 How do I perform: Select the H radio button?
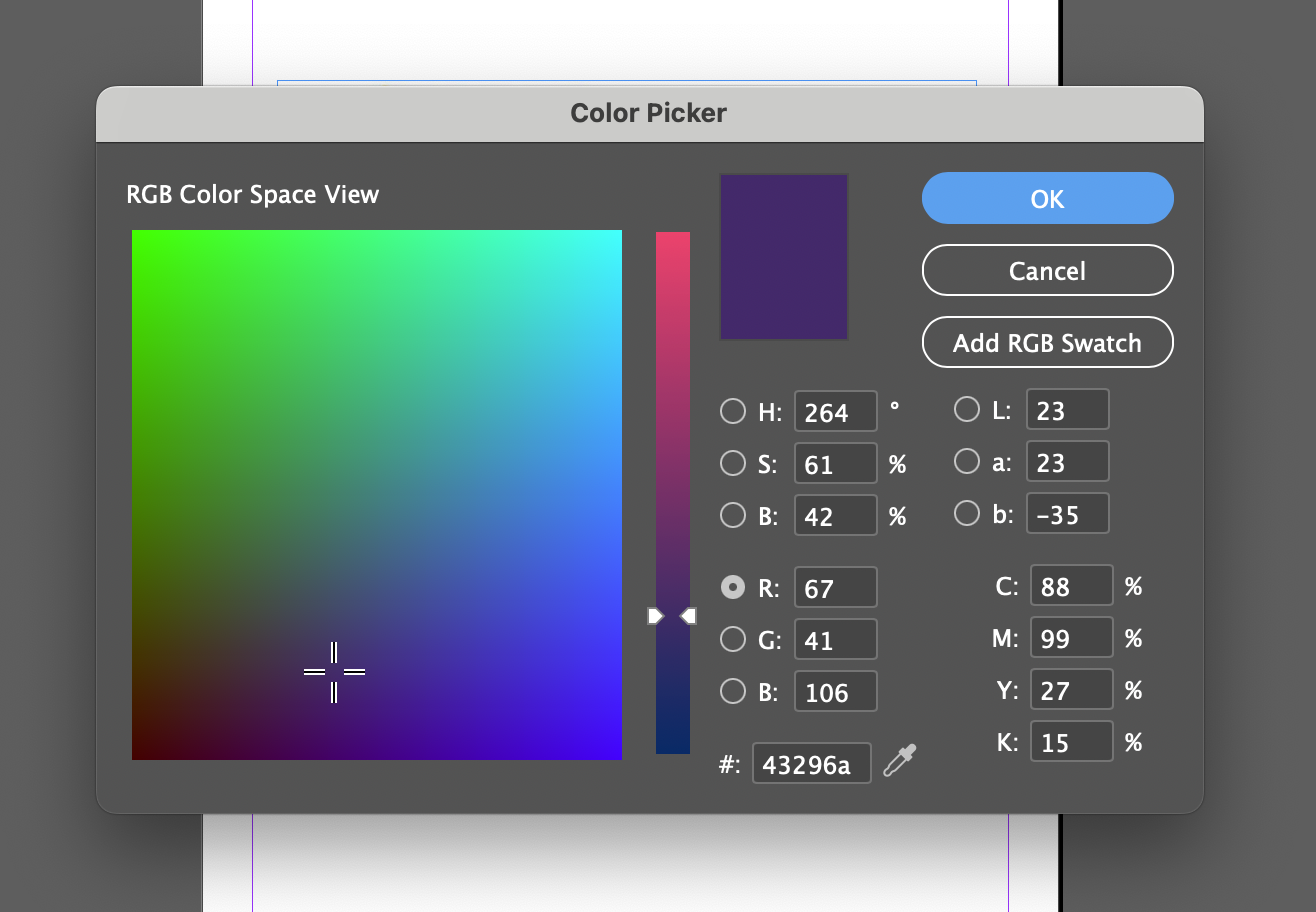(x=732, y=411)
